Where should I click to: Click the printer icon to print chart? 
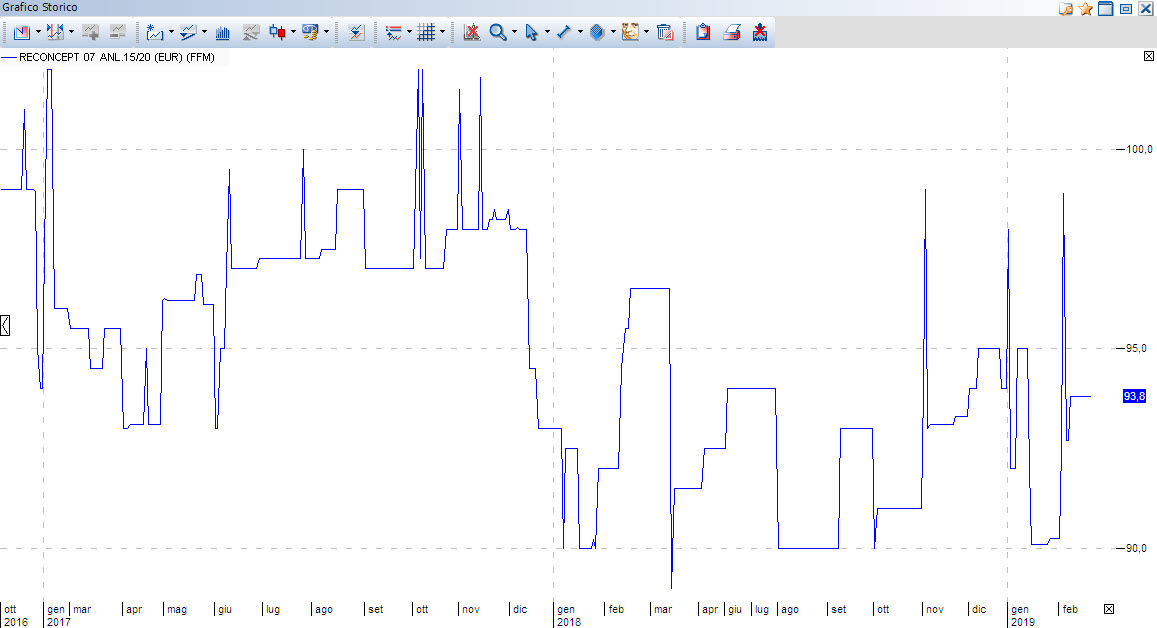(x=731, y=32)
